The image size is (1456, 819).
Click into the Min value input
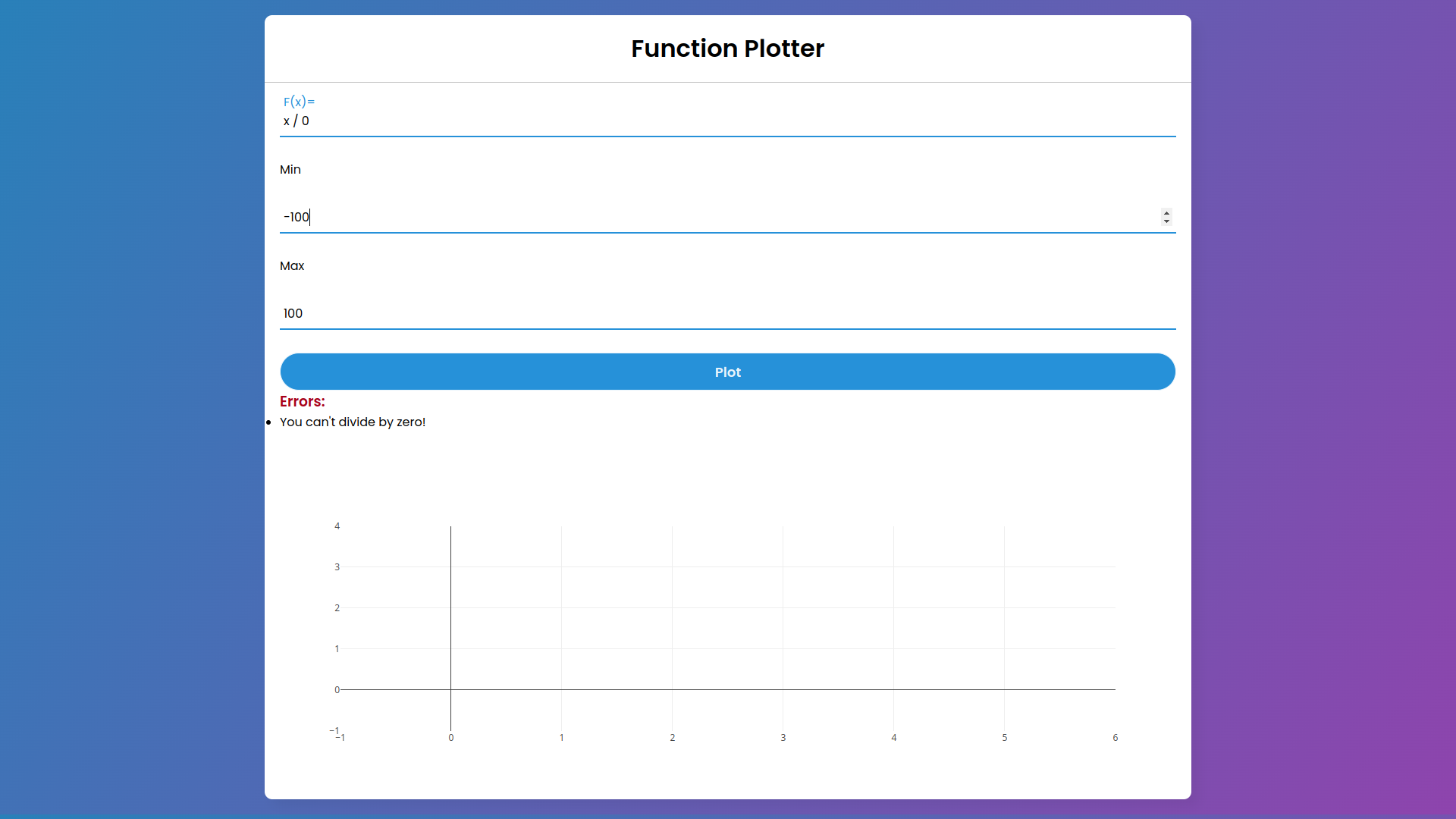click(713, 218)
